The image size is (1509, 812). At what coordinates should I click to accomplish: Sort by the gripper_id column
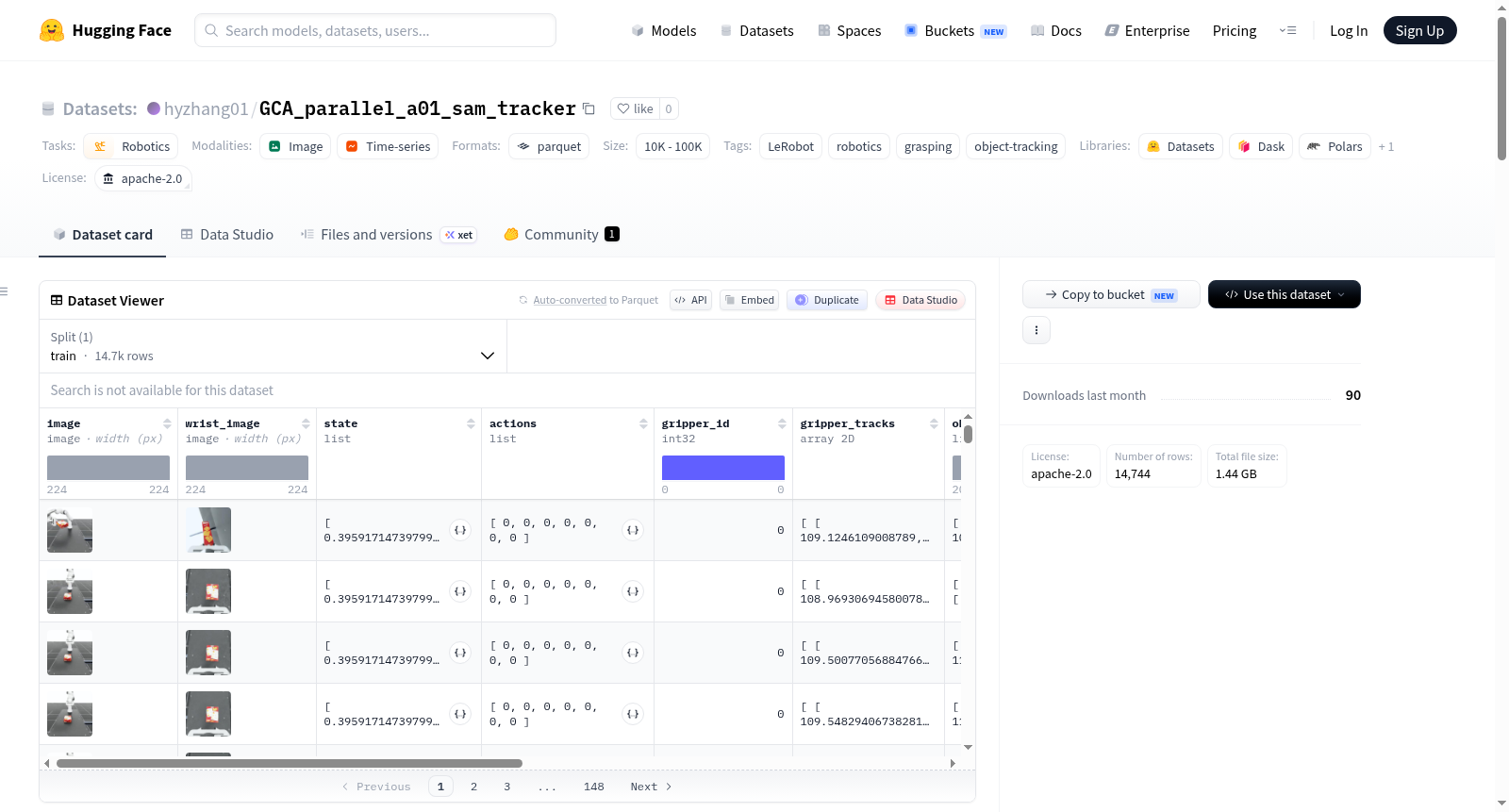782,423
